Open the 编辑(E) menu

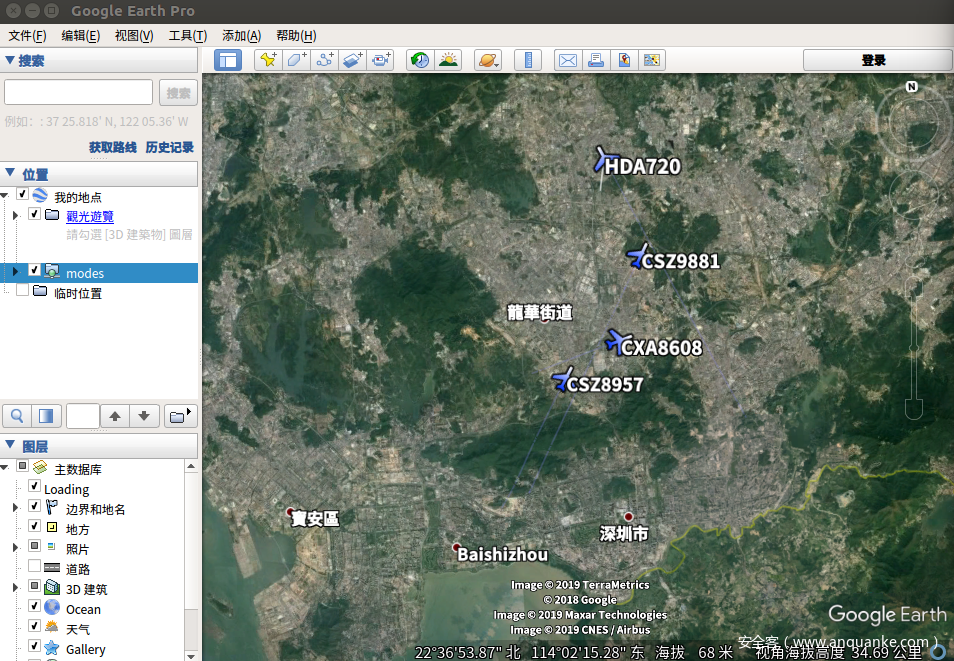(80, 36)
